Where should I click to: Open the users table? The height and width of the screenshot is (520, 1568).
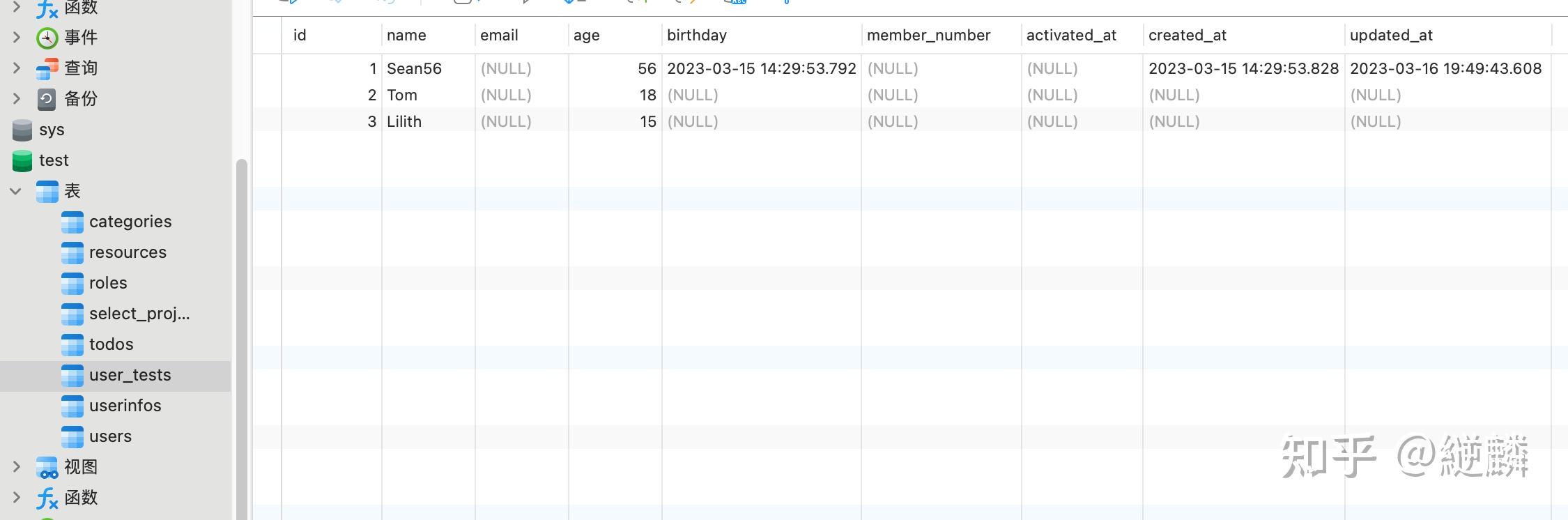[110, 436]
